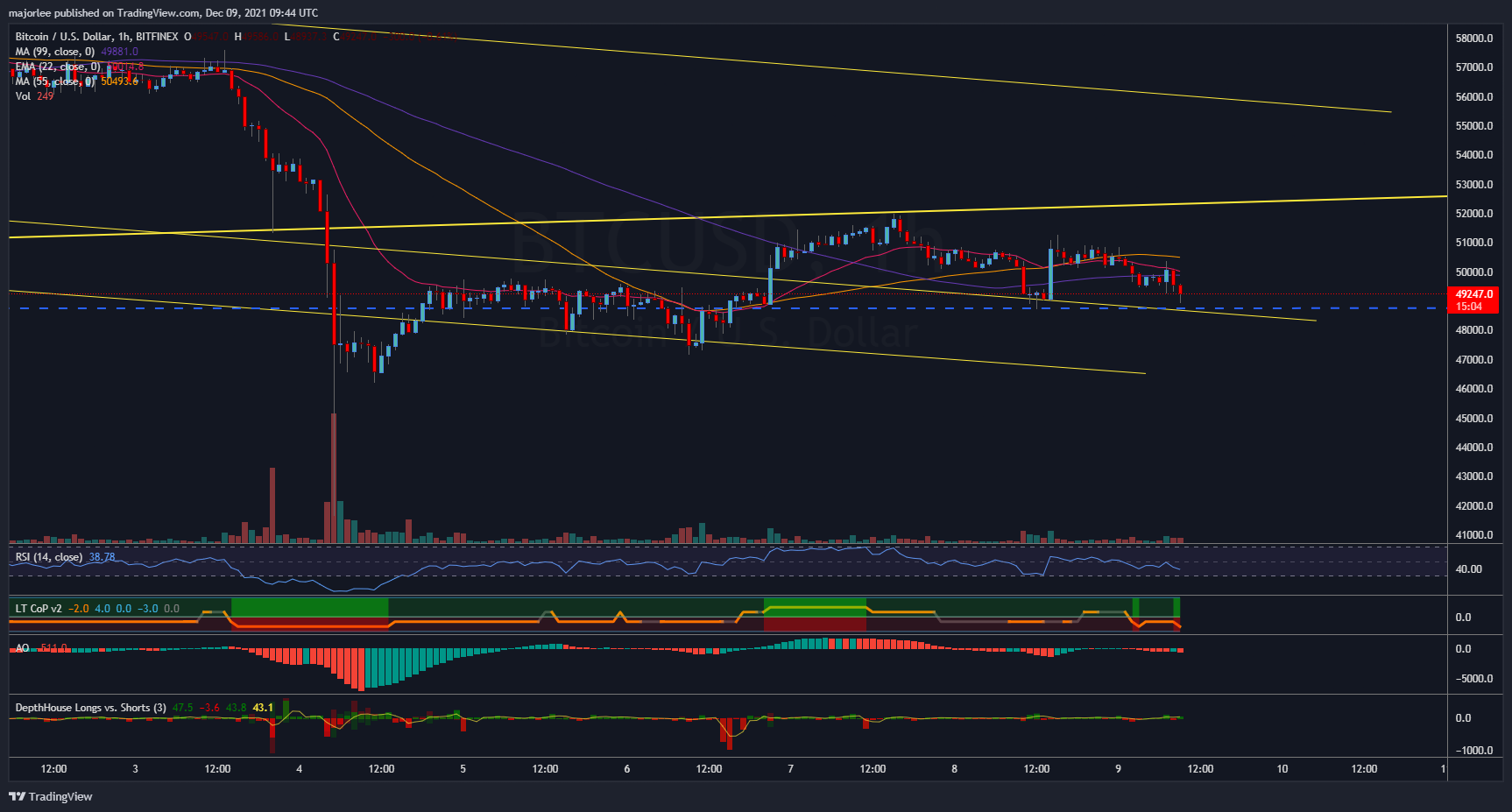Click the date label 4 on time axis
1512x812 pixels.
click(299, 769)
